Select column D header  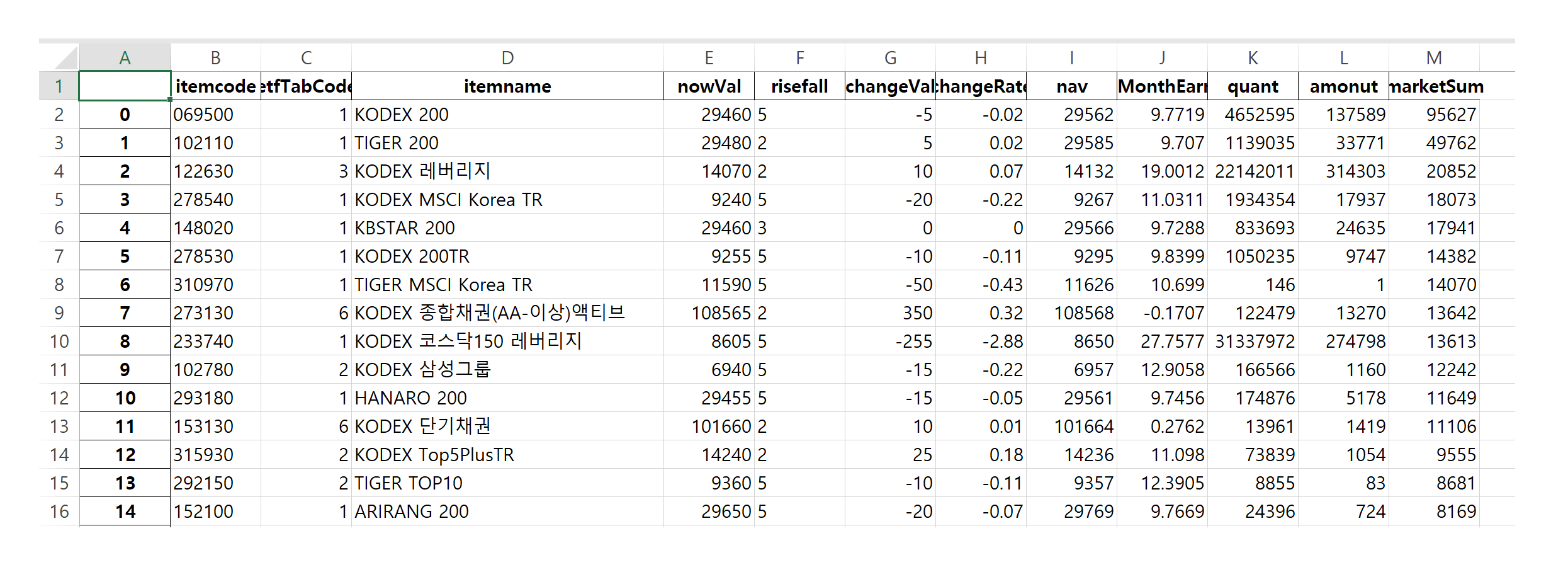point(507,58)
